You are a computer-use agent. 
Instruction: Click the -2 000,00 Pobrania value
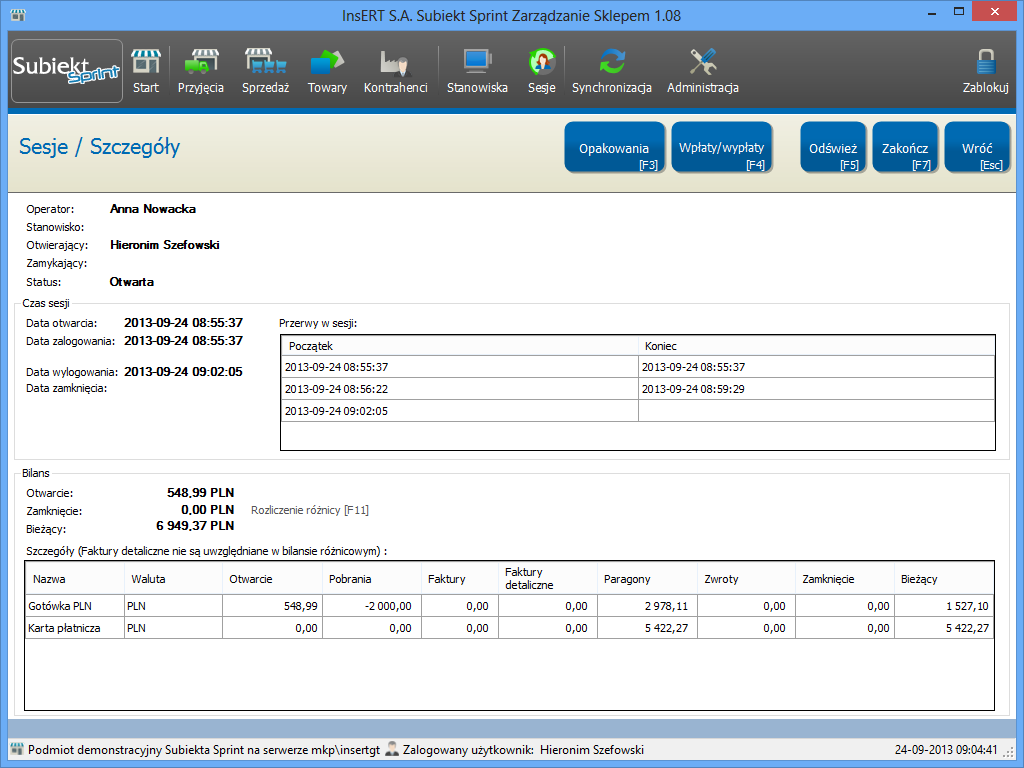(x=388, y=606)
